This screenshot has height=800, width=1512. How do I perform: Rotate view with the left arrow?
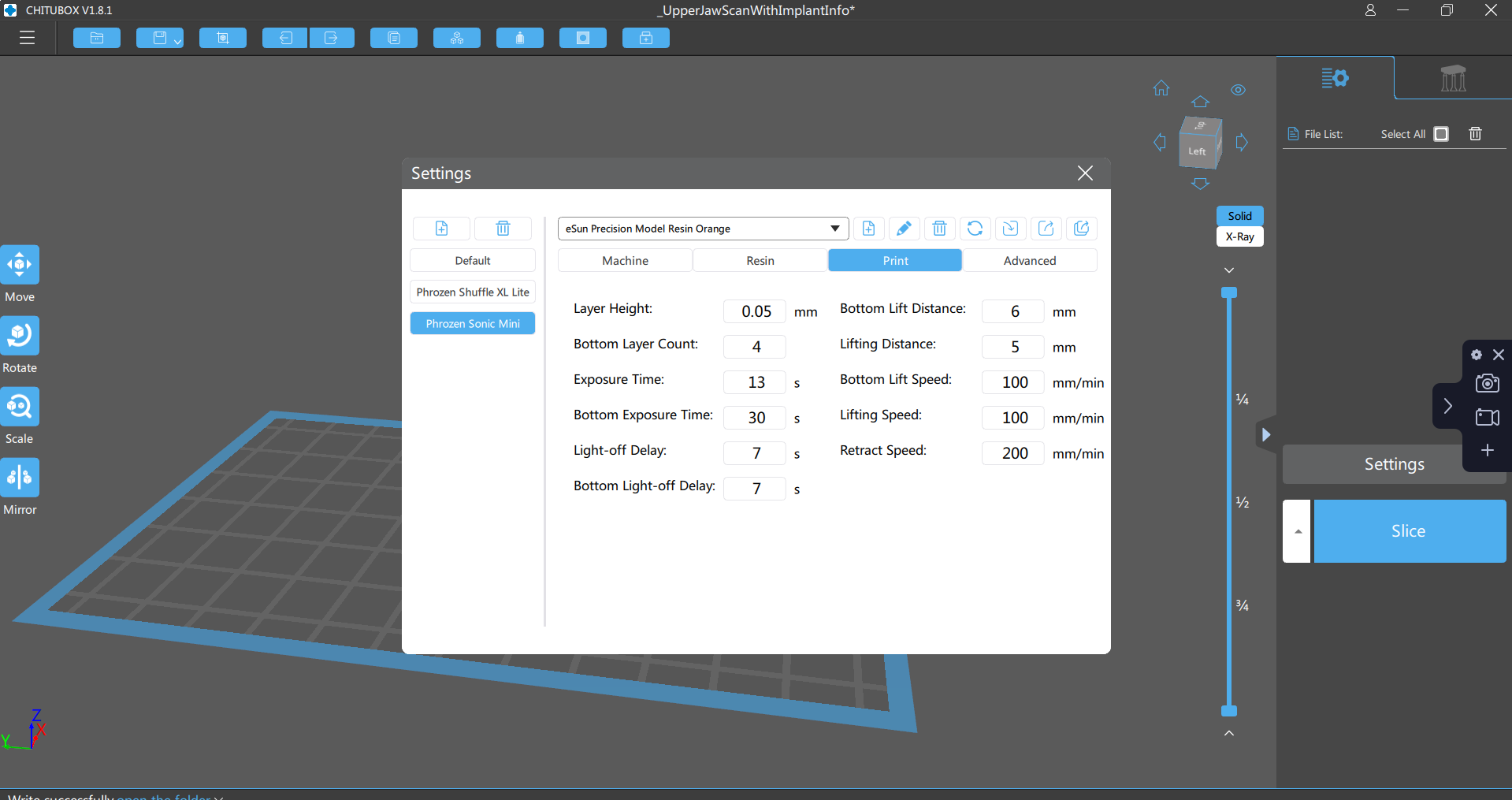1160,143
